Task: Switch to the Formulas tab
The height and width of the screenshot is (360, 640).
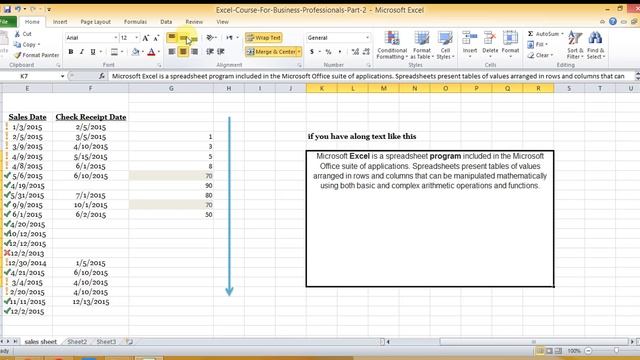Action: [x=135, y=22]
